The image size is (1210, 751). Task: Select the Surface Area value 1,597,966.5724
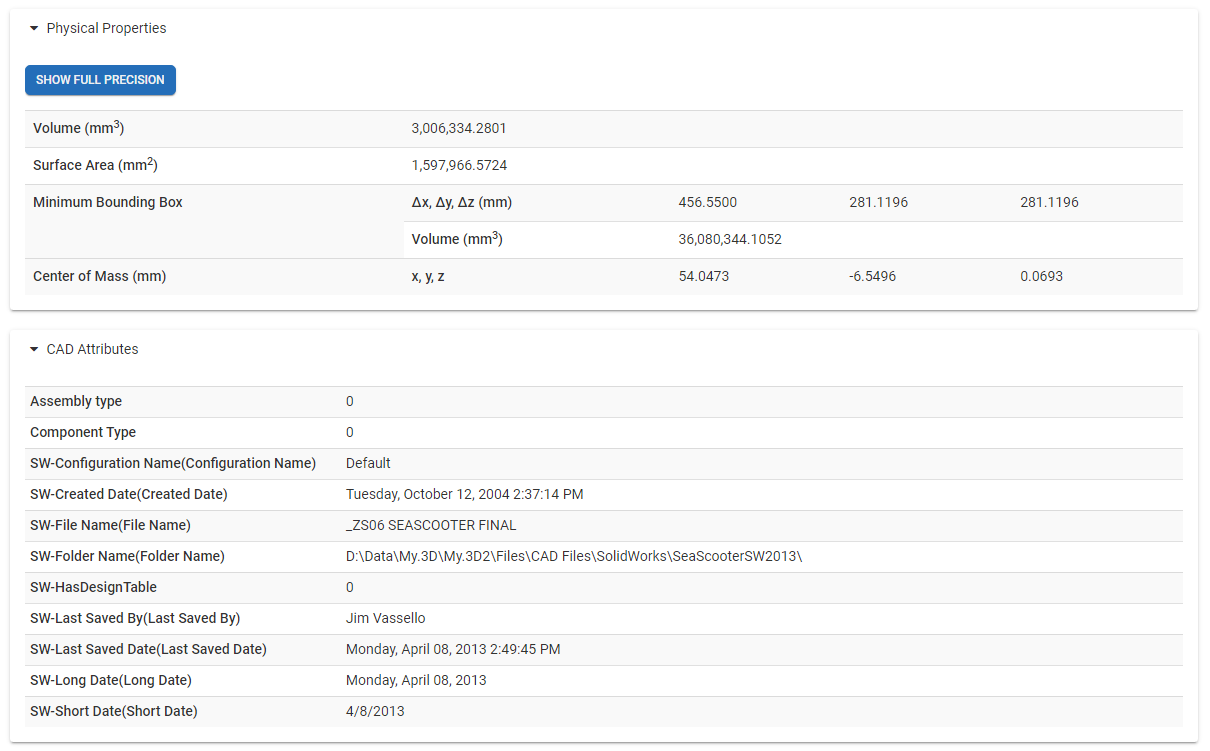[x=459, y=166]
